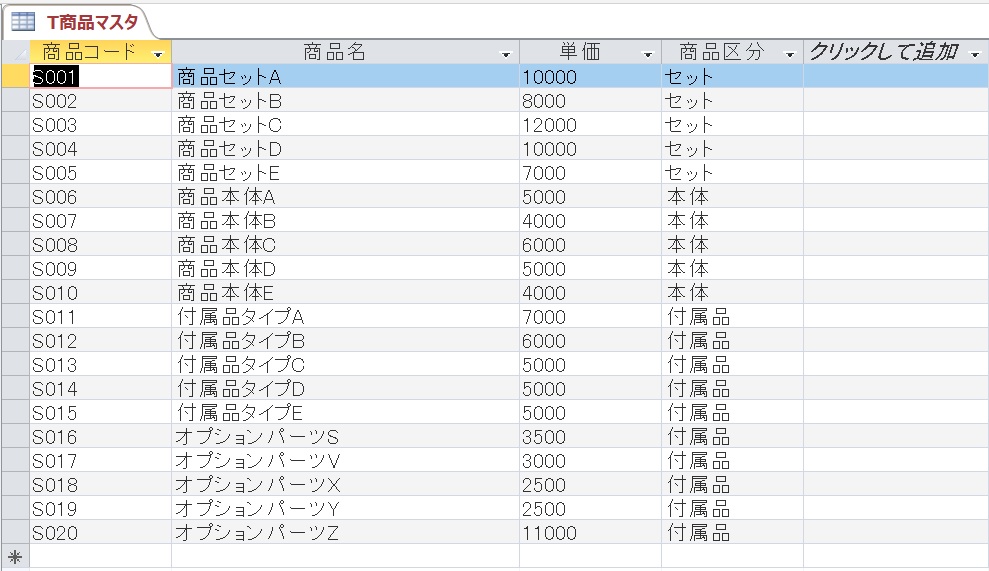Screen dimensions: 989x571
Task: Click the 商品コード cell containing S001
Action: (x=100, y=77)
